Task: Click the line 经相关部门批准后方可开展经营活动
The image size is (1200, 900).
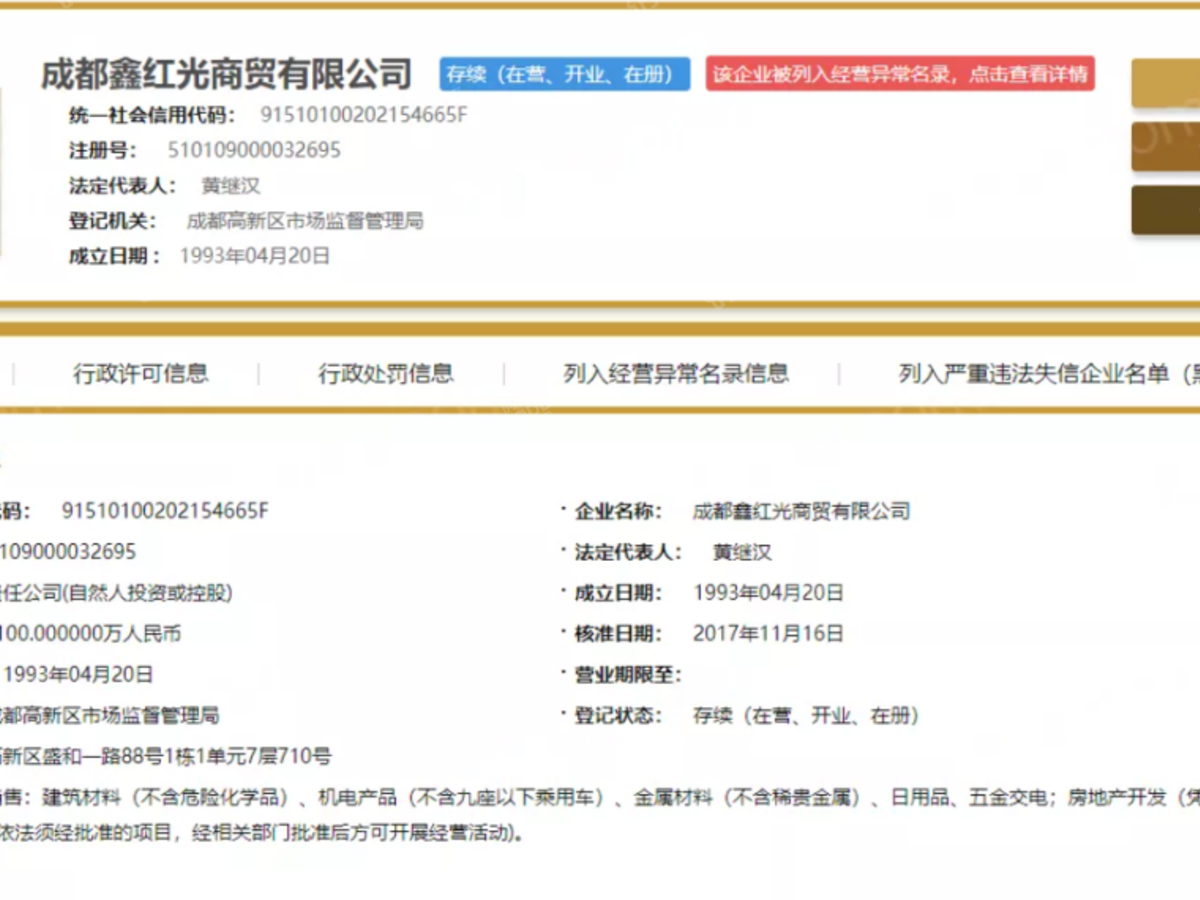Action: 352,833
